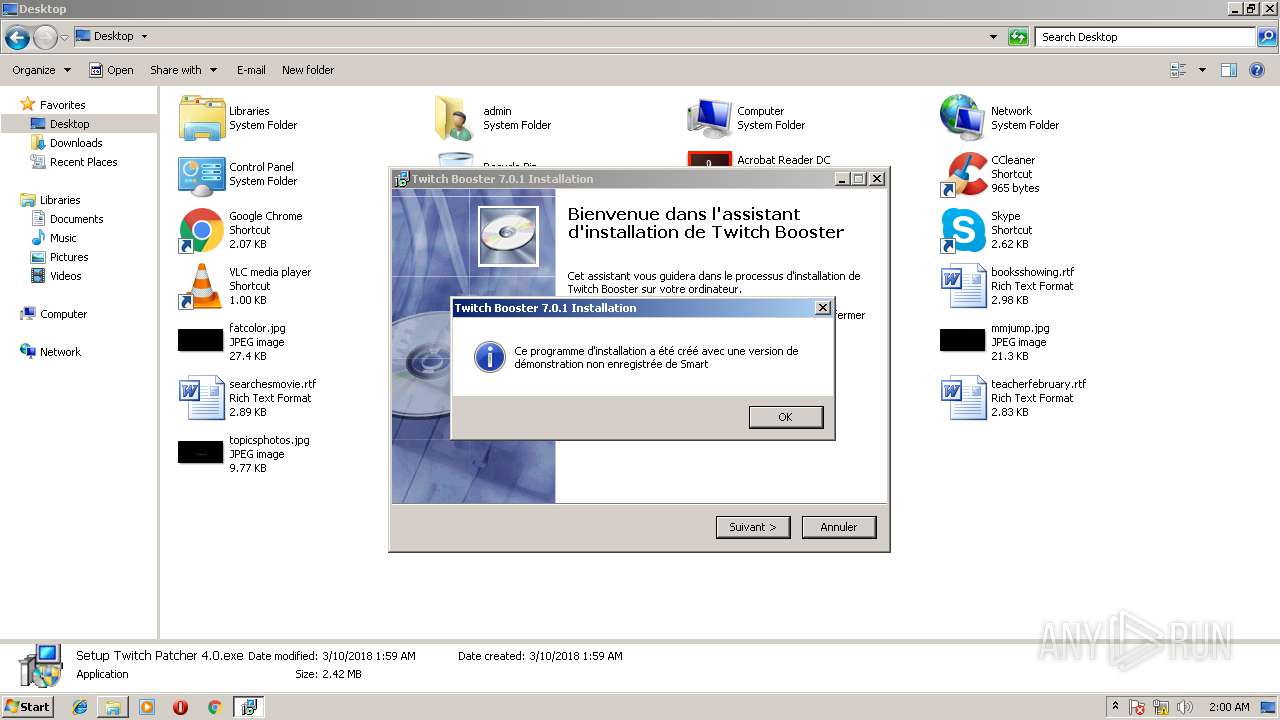Open Explorer help icon
This screenshot has height=720, width=1280.
(1258, 70)
